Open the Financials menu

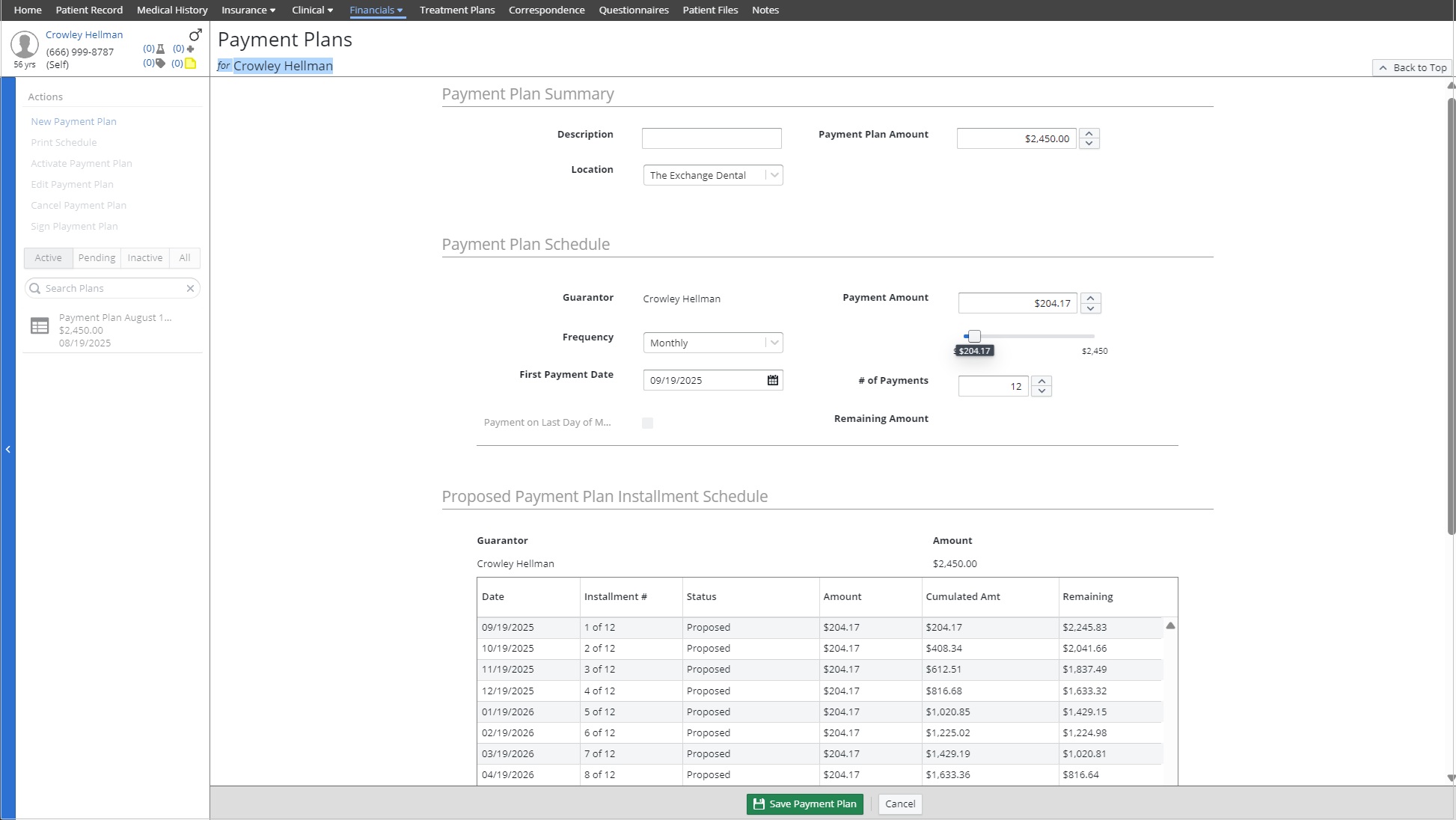tap(376, 10)
